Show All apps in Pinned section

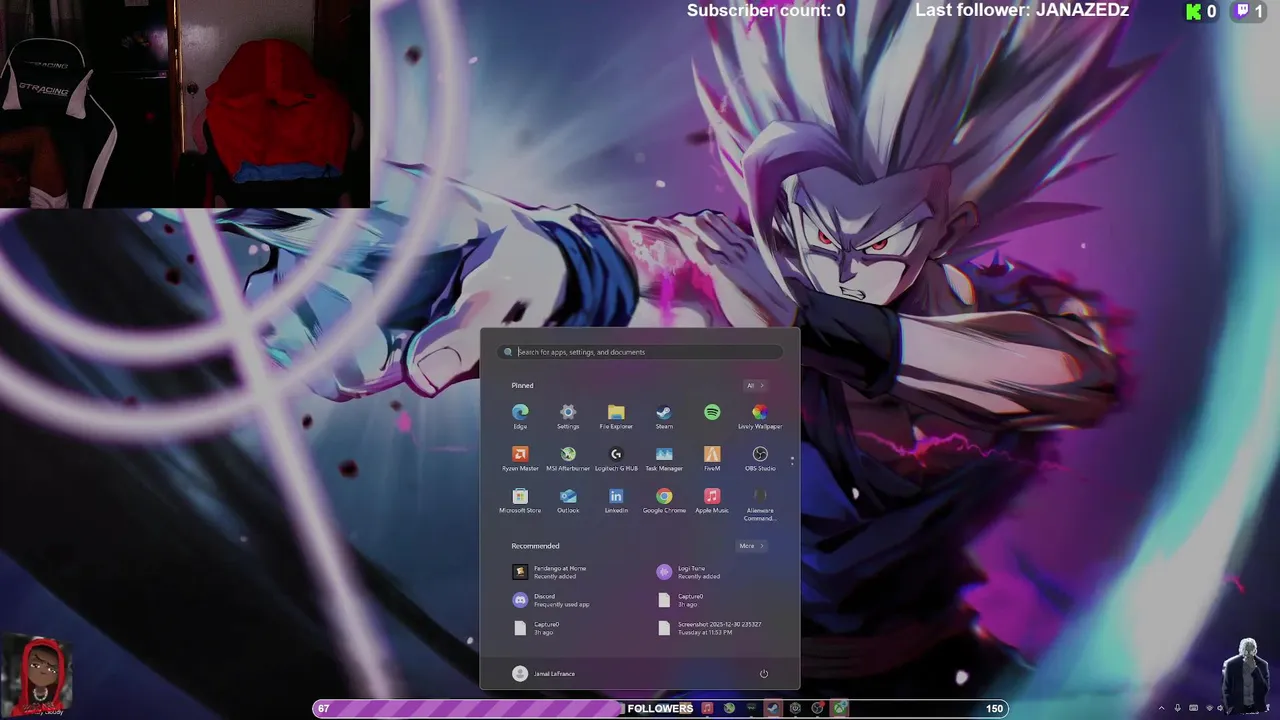pyautogui.click(x=755, y=385)
